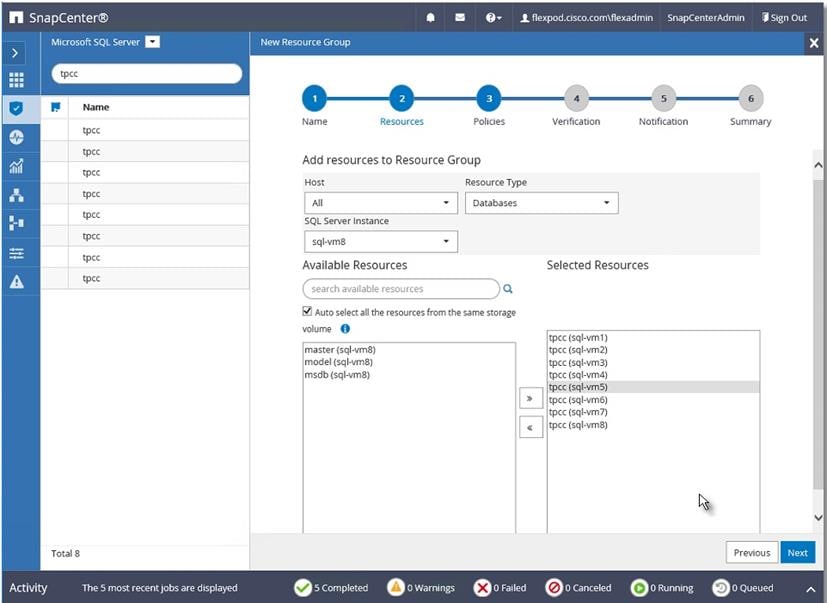
Task: Open the Reports chart icon
Action: click(16, 166)
